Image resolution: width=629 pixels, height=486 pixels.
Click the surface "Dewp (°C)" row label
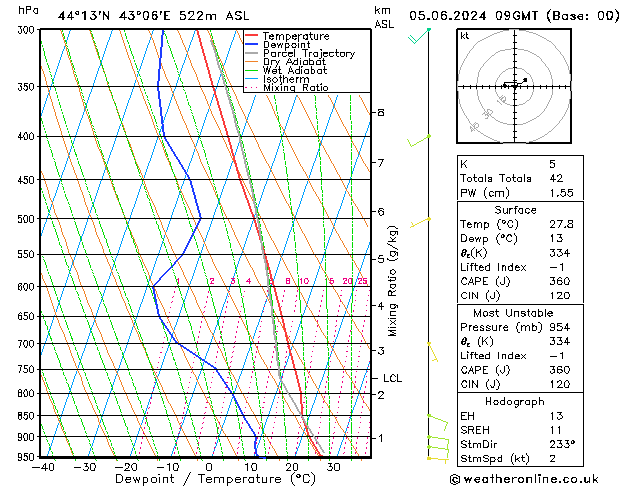point(489,239)
